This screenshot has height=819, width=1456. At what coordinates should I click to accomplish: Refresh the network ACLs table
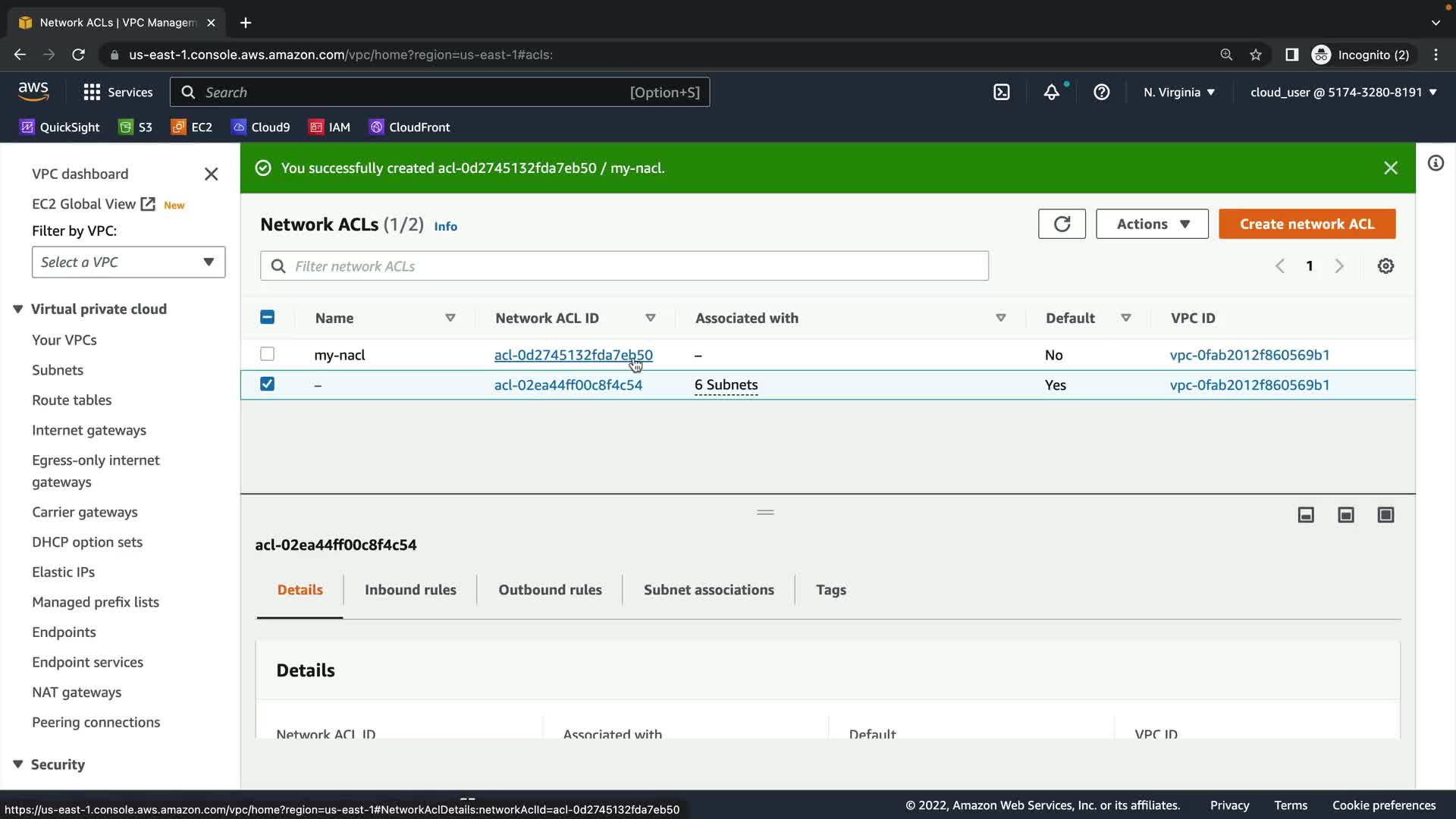click(x=1062, y=224)
